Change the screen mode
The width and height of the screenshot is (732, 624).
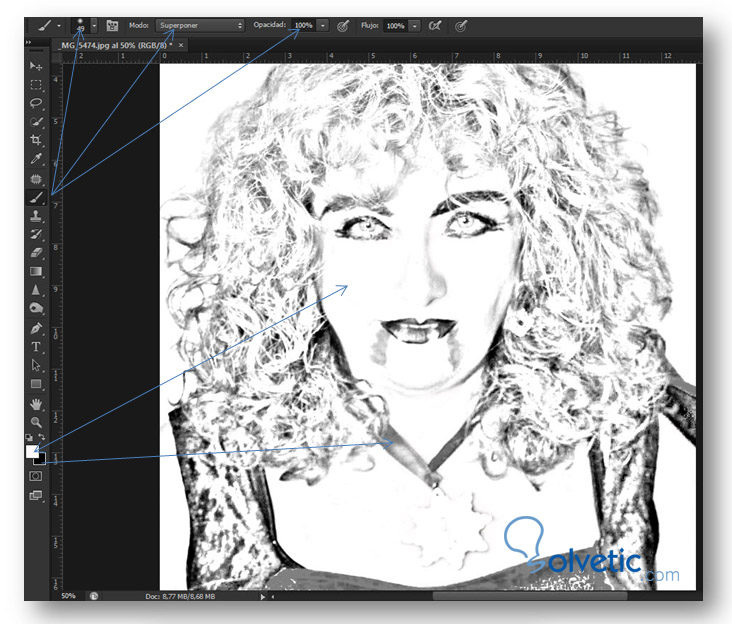click(36, 495)
